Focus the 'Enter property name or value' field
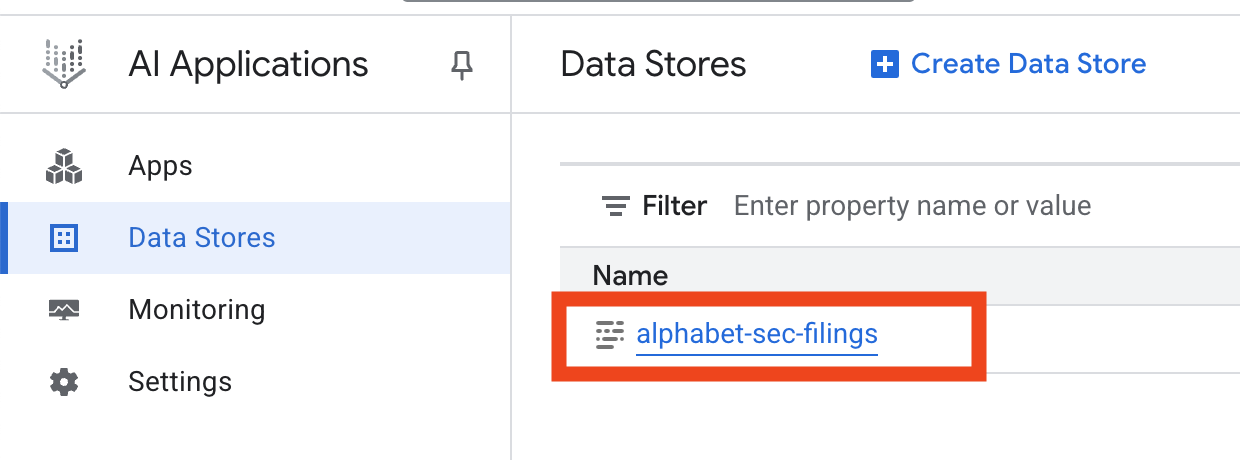1240x460 pixels. tap(912, 207)
